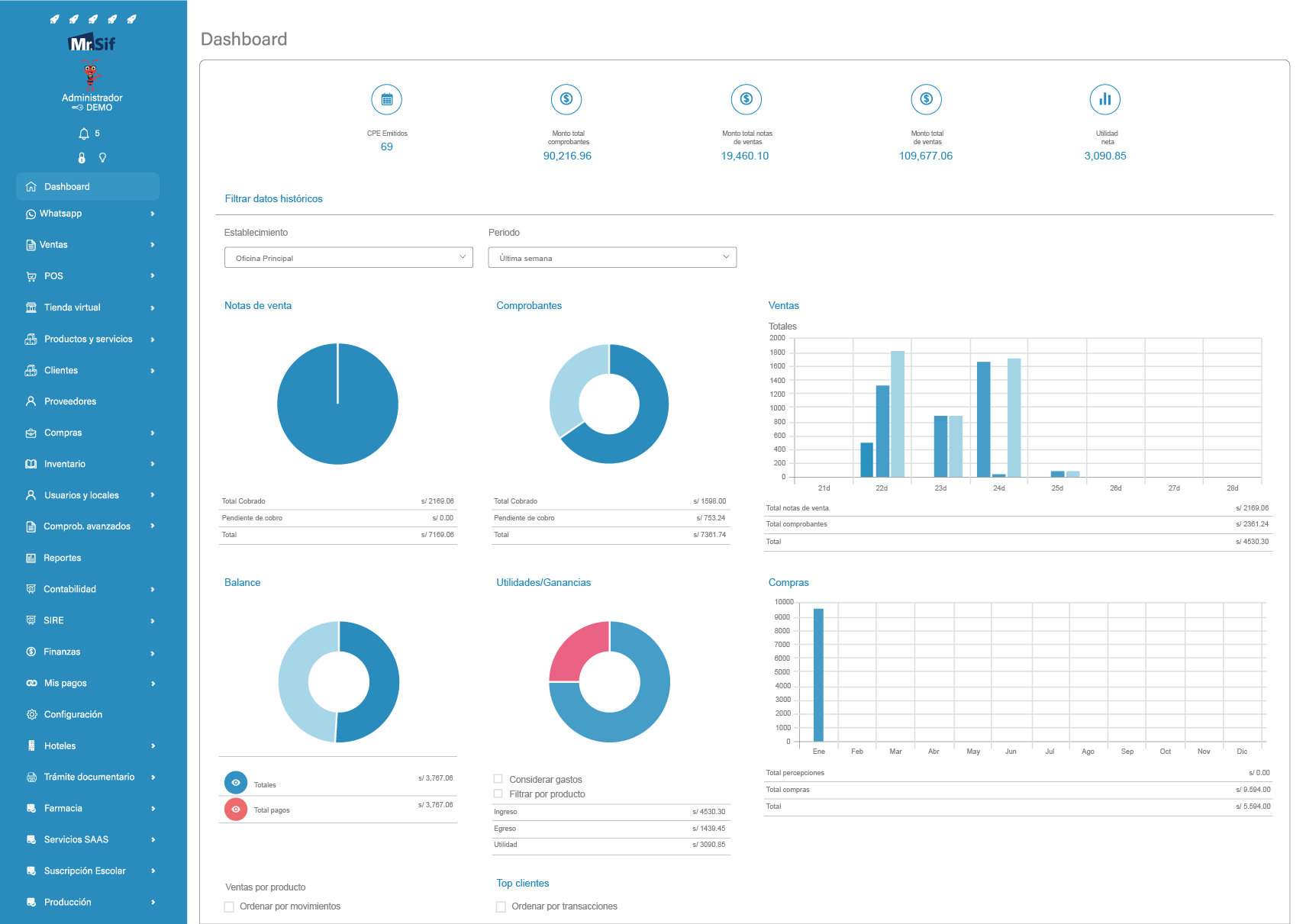Expand the Ventas submenu arrow
The width and height of the screenshot is (1306, 924).
[153, 245]
